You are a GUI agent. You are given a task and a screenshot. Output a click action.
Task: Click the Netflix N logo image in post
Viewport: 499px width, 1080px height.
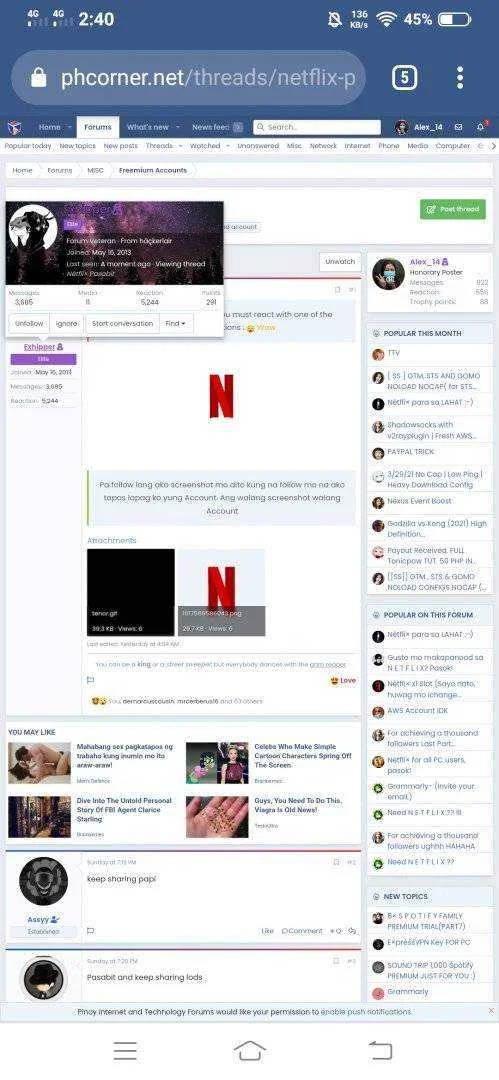221,397
